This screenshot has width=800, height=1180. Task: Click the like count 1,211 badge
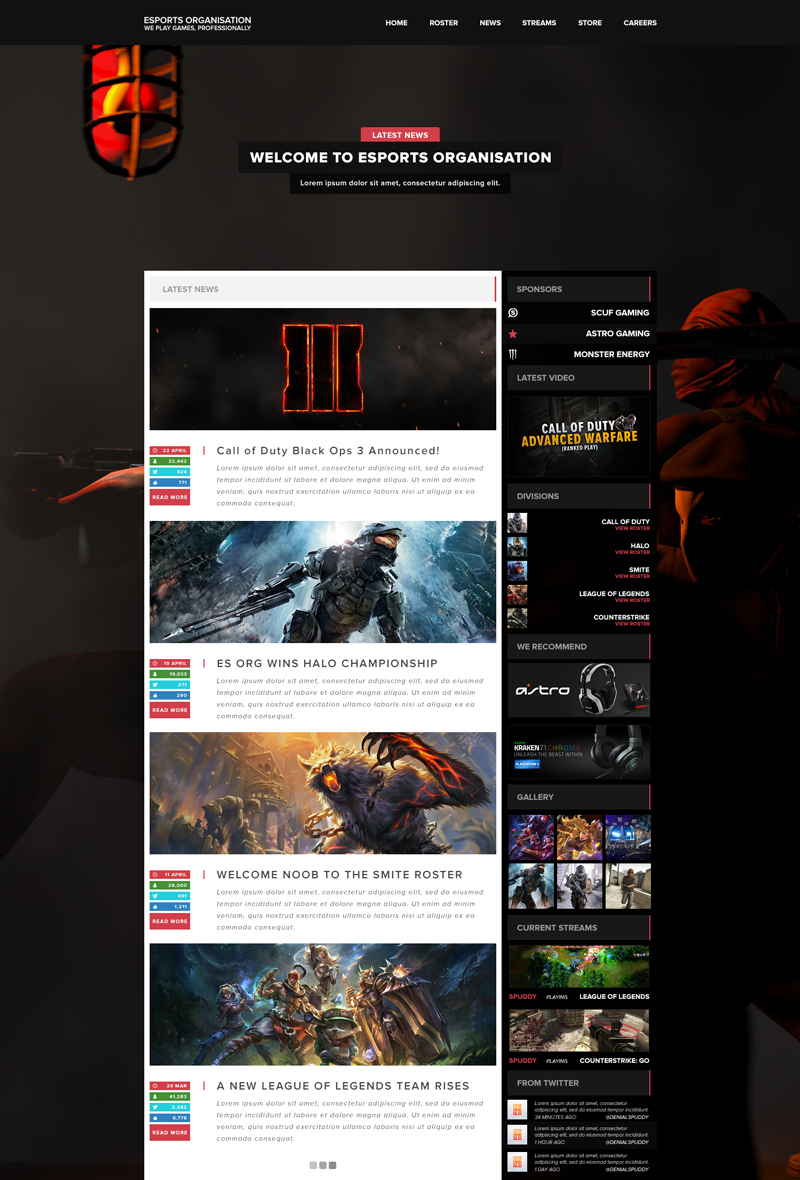(169, 907)
